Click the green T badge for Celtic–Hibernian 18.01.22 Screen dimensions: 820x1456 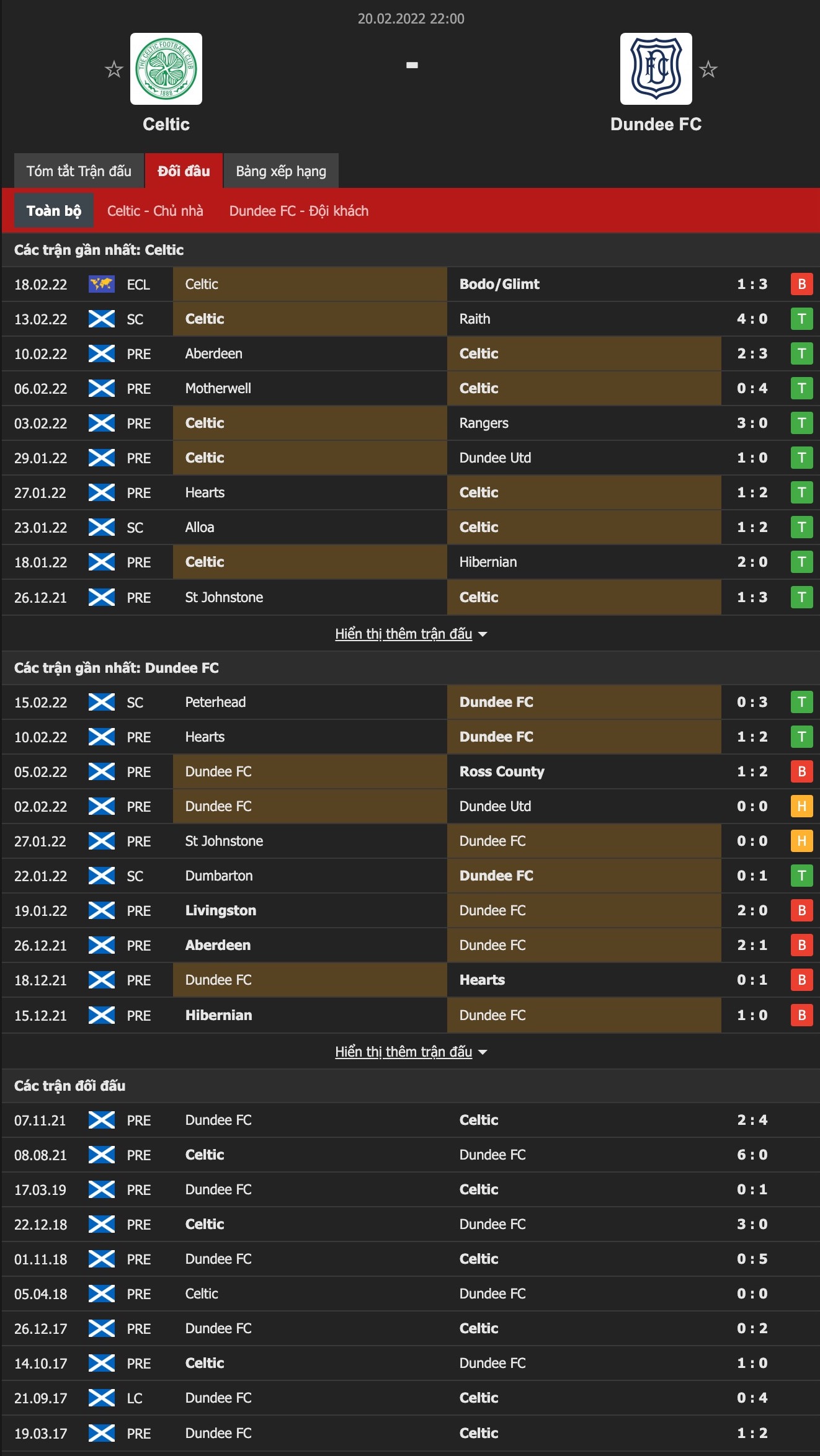[x=801, y=562]
